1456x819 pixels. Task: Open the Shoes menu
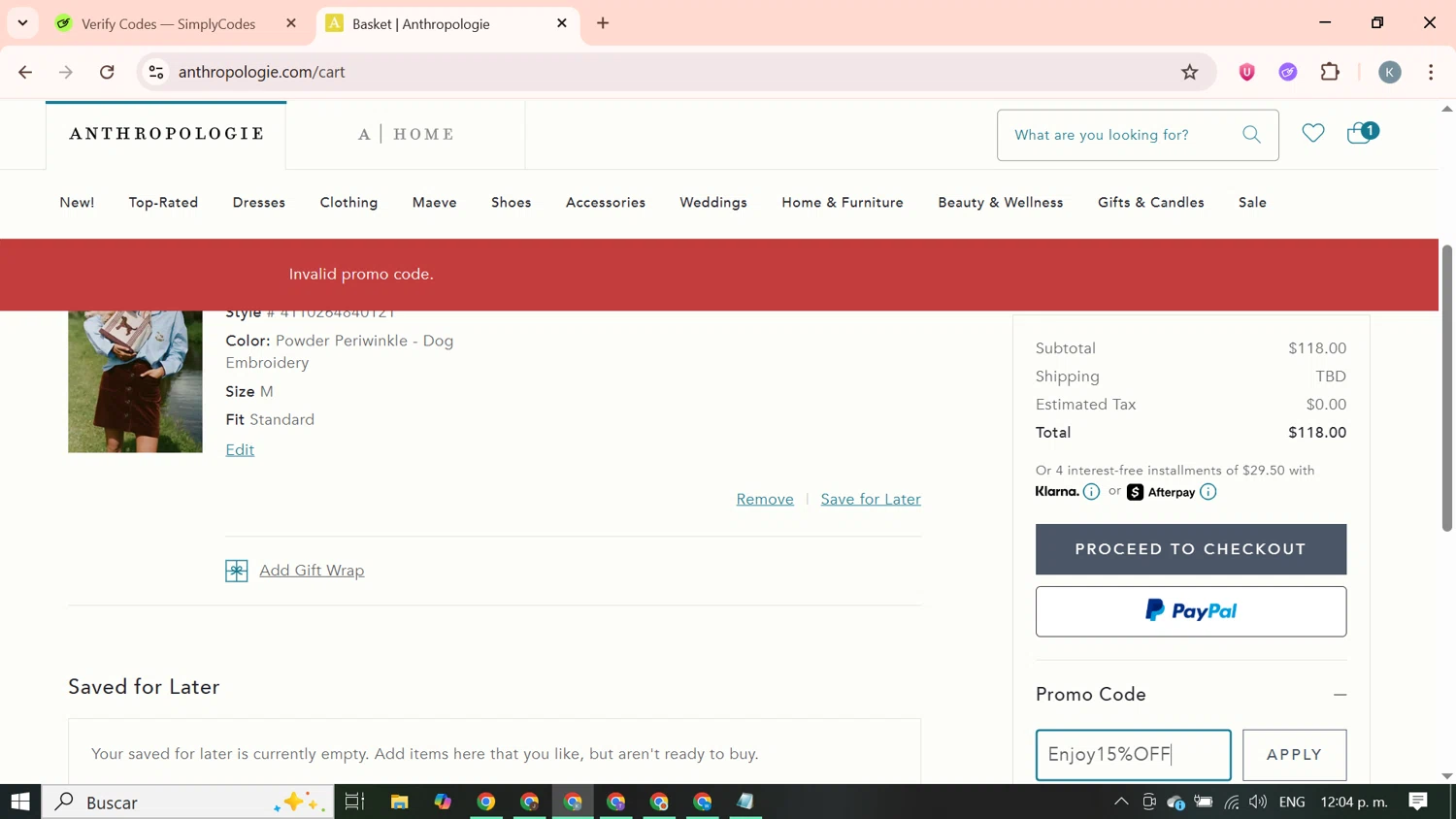511,203
